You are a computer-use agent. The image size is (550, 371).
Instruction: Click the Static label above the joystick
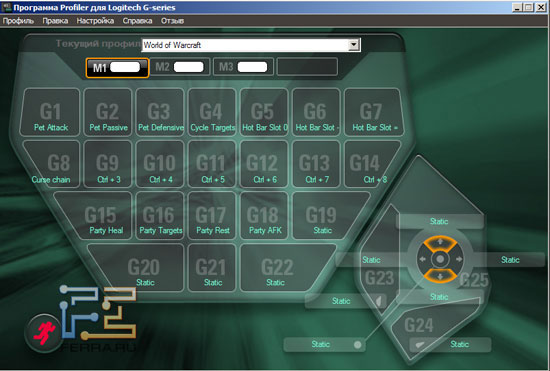coord(439,221)
